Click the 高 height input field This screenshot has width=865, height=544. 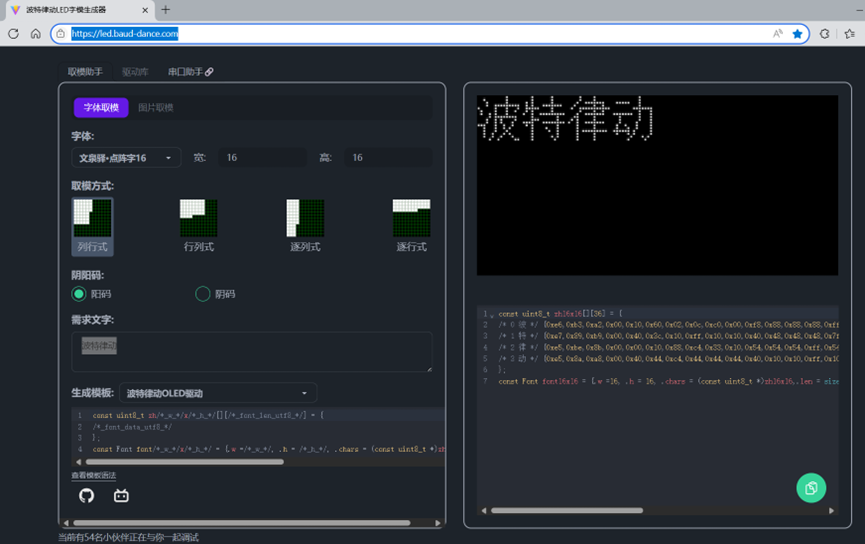388,158
